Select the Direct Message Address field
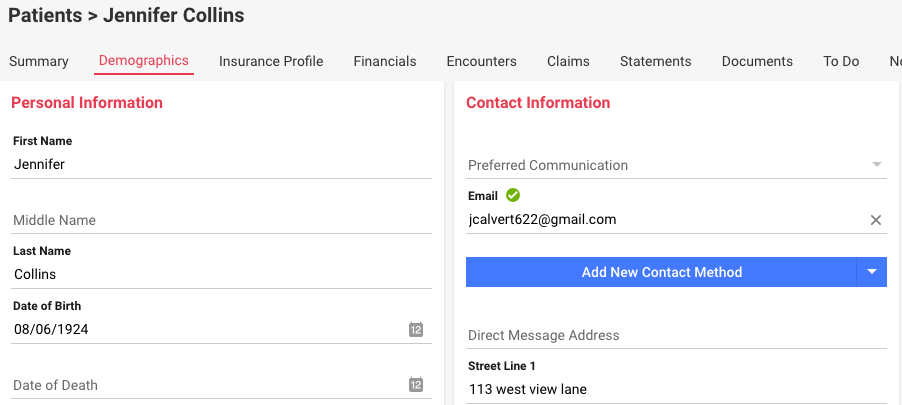902x405 pixels. click(x=676, y=335)
